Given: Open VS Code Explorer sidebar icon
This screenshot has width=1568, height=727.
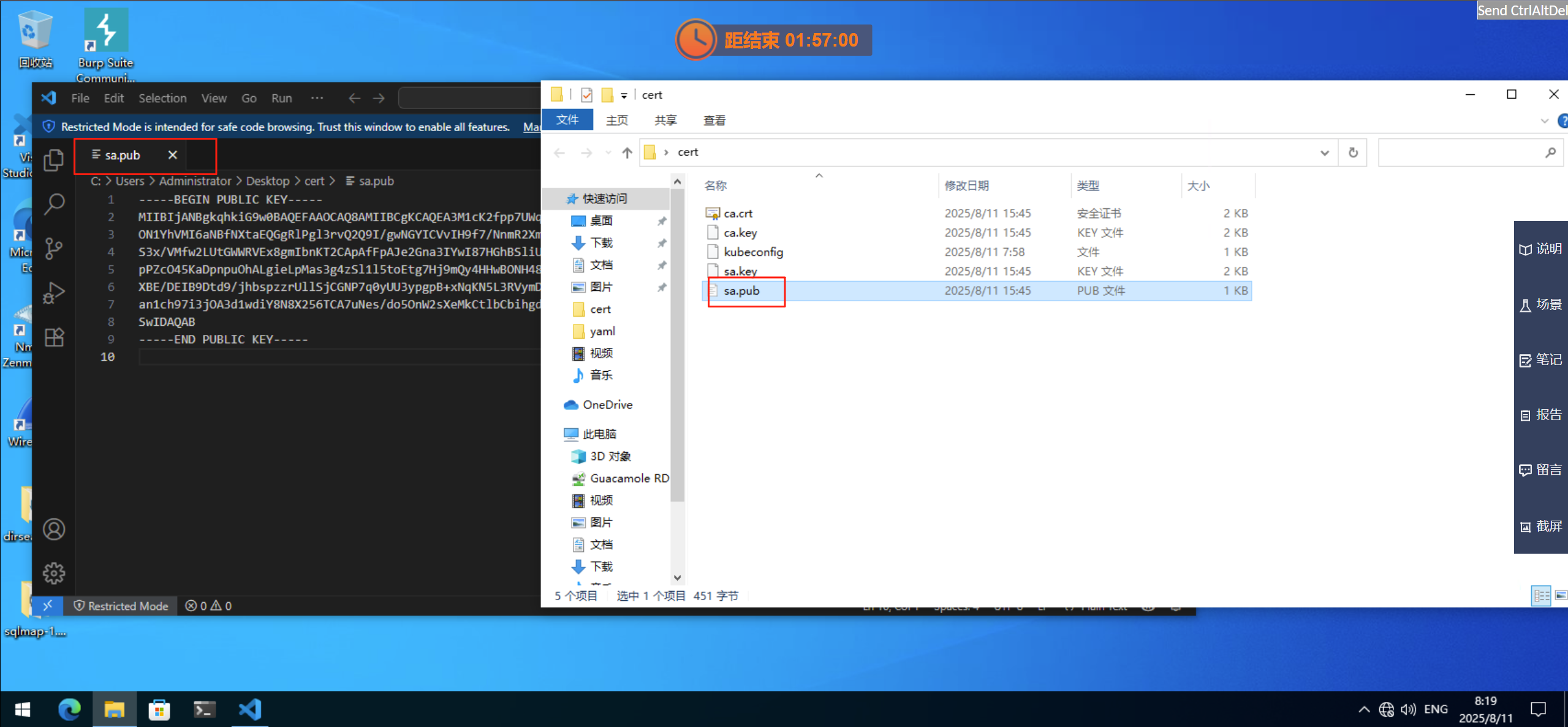Looking at the screenshot, I should coord(54,160).
